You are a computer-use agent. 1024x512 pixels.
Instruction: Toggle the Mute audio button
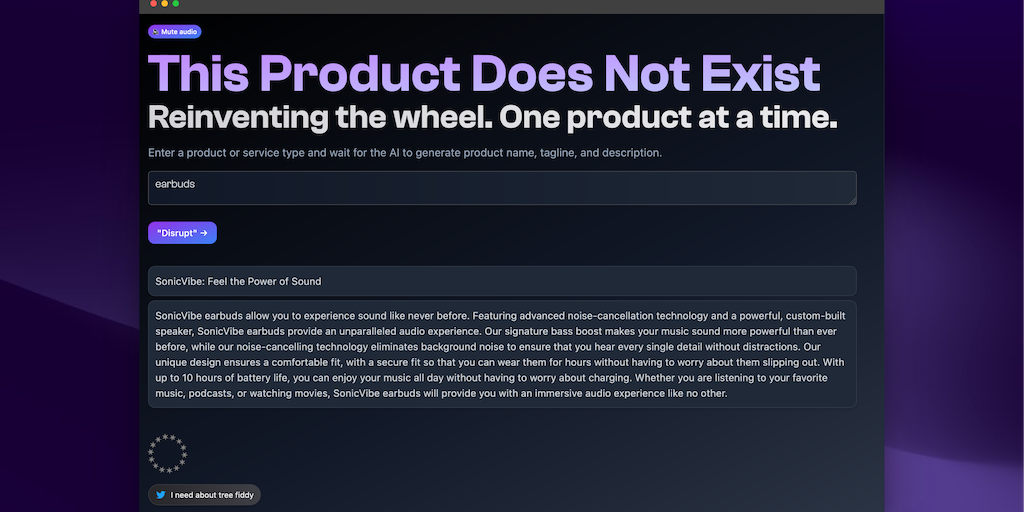pos(175,32)
